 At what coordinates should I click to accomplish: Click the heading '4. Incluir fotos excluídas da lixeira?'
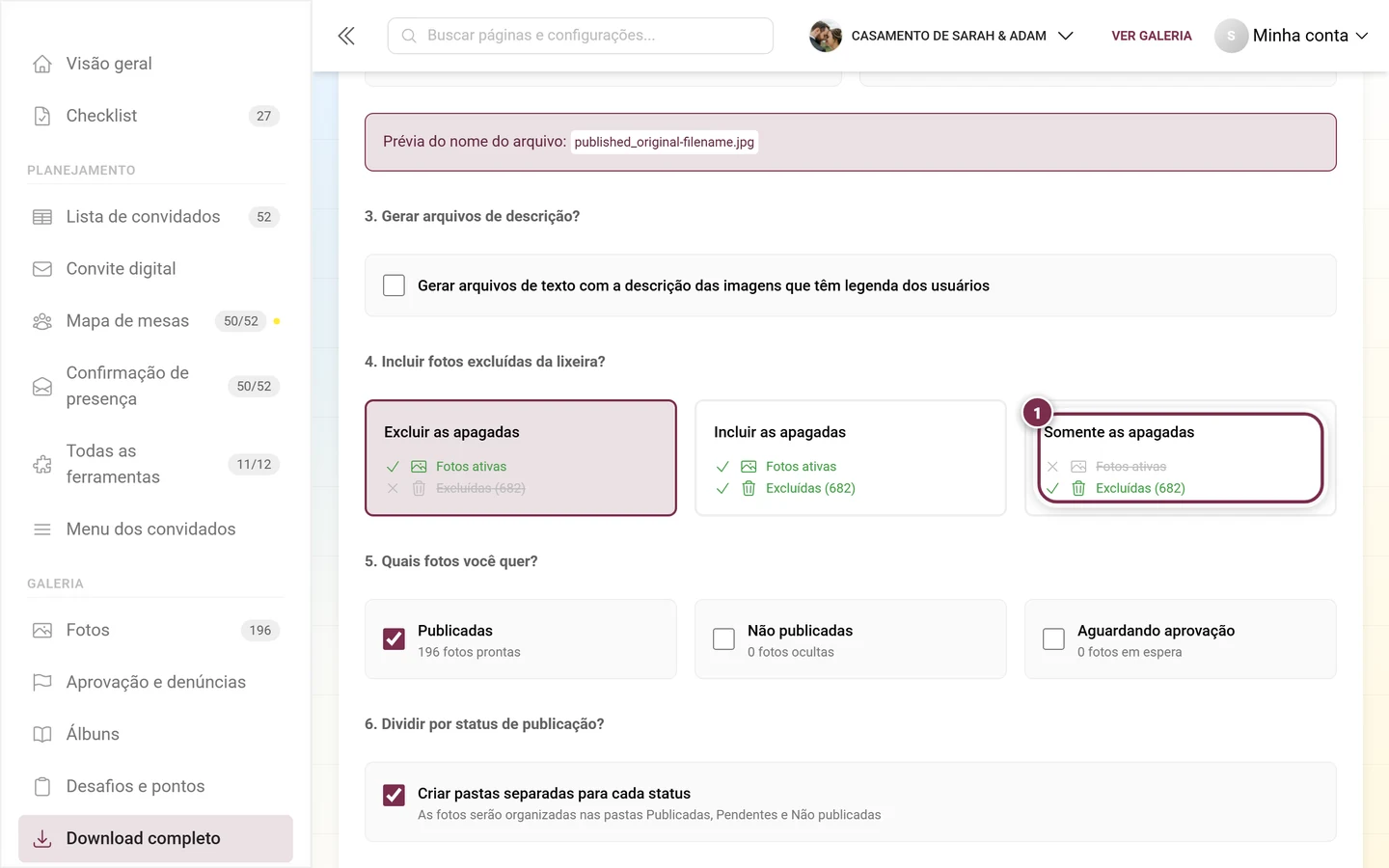[x=485, y=362]
